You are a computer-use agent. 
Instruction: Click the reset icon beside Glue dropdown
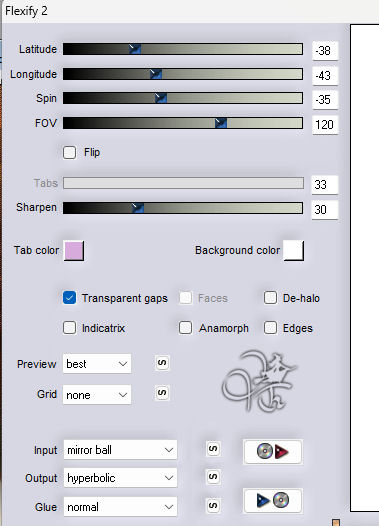(213, 506)
